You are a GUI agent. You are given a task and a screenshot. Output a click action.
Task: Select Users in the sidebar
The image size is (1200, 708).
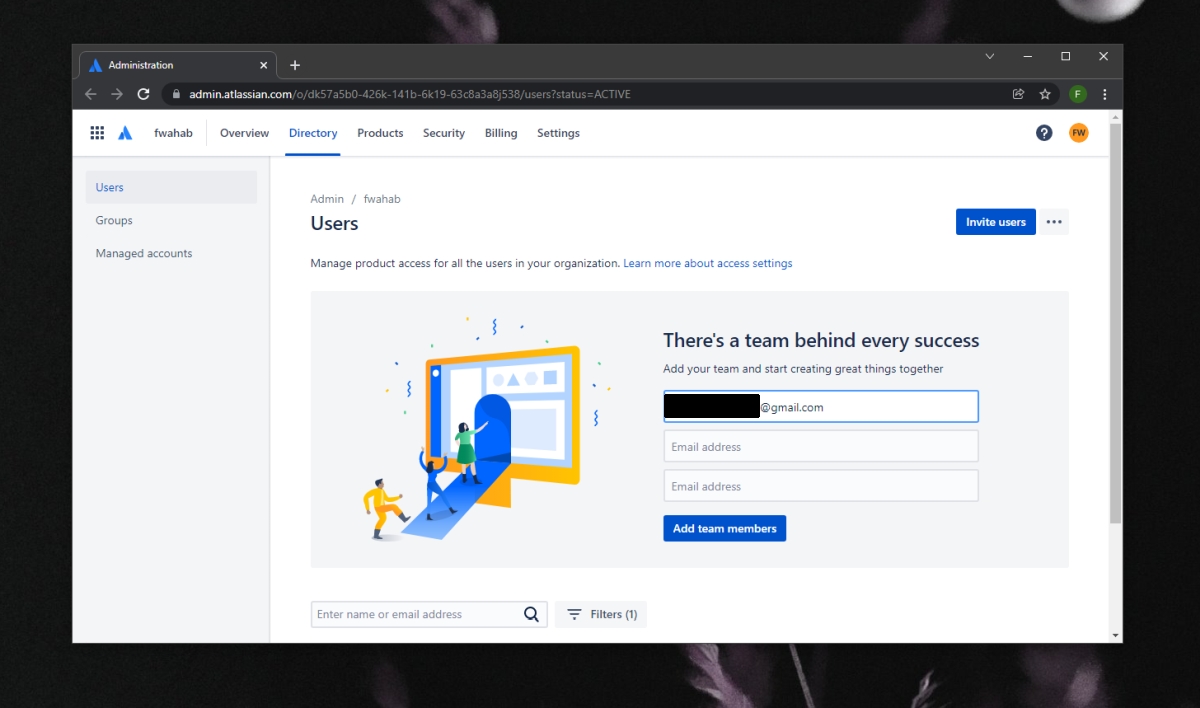[x=171, y=187]
